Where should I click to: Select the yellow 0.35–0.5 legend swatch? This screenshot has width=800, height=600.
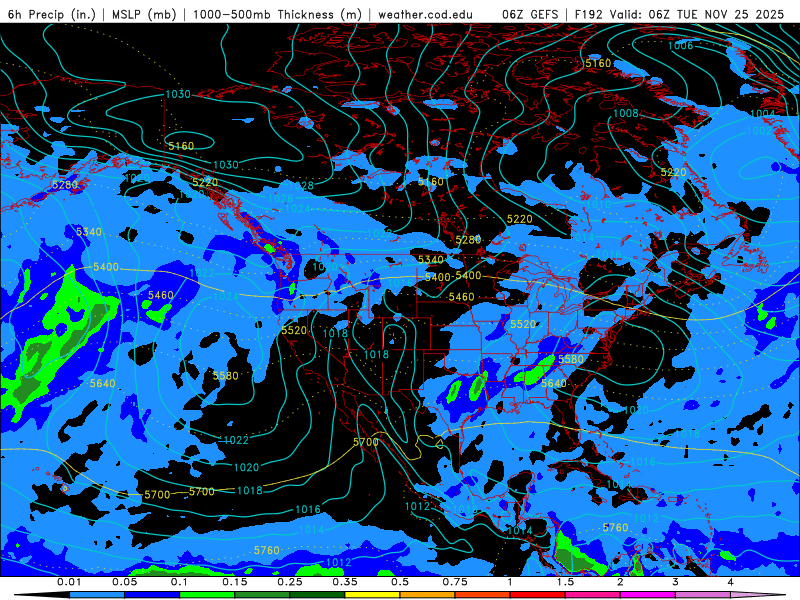coord(372,595)
